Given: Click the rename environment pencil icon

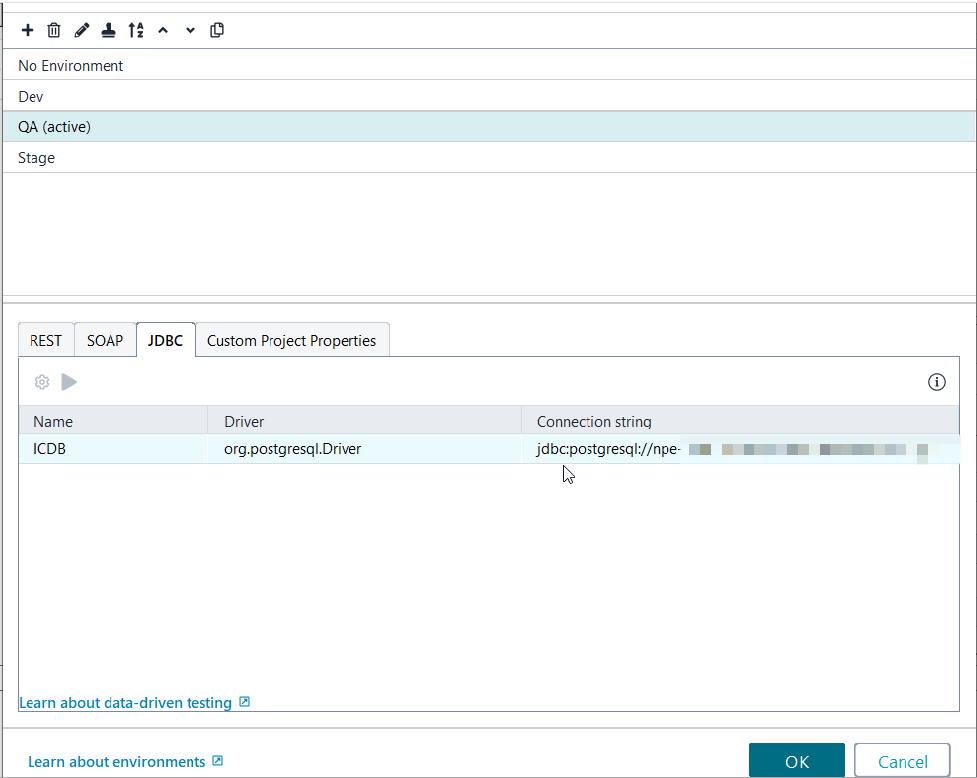Looking at the screenshot, I should (82, 30).
